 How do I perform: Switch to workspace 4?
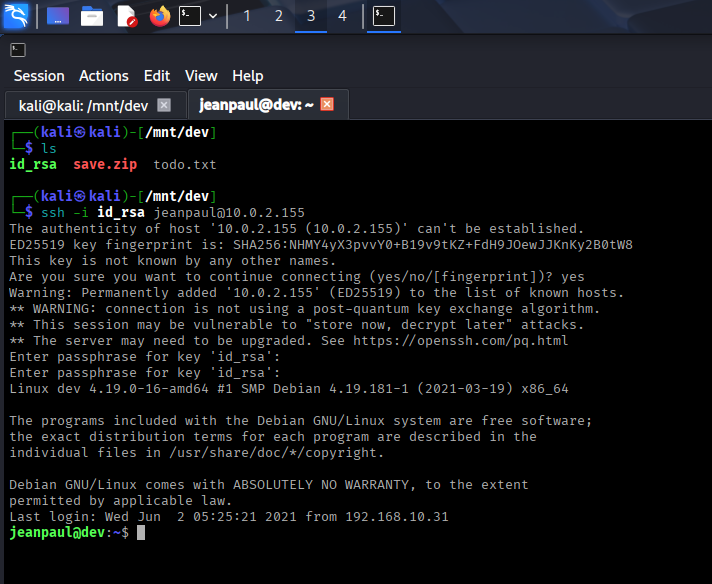[342, 16]
